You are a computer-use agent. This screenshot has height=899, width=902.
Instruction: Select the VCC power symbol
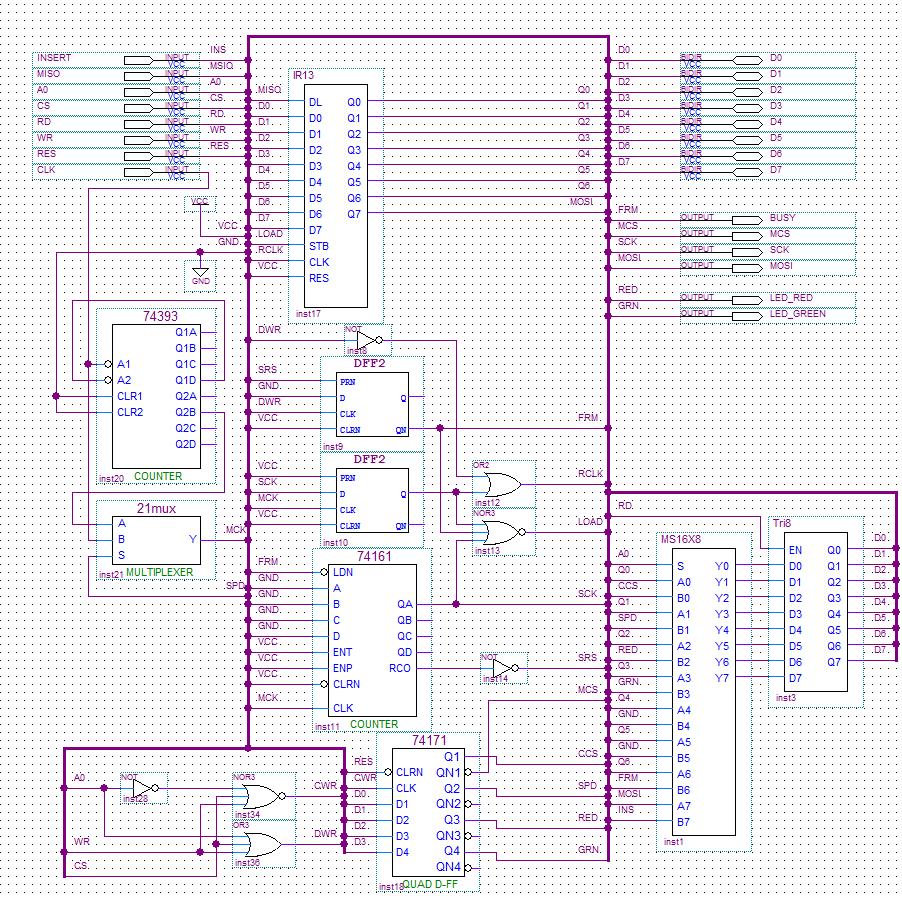200,203
